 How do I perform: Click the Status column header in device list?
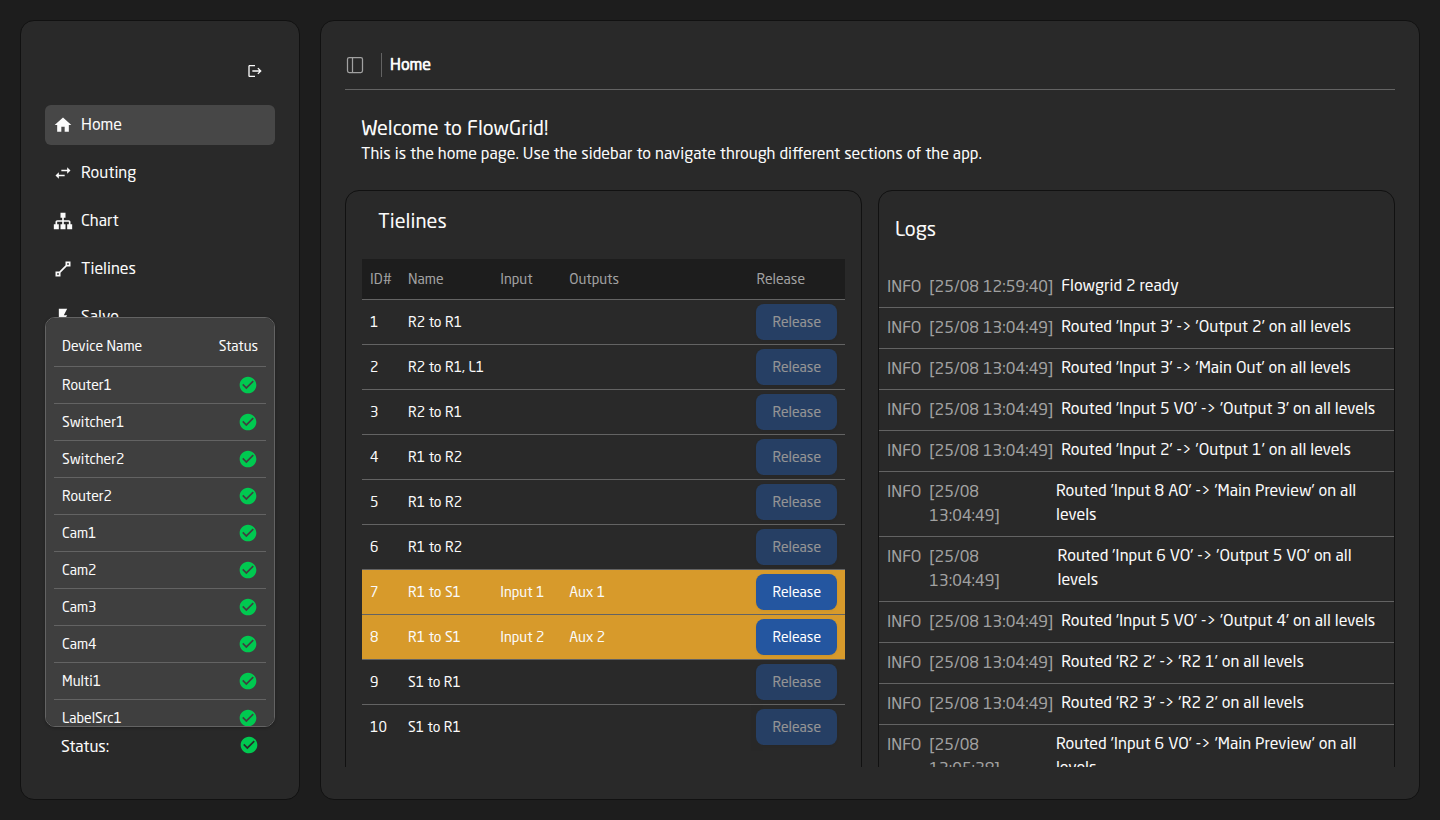[x=238, y=346]
